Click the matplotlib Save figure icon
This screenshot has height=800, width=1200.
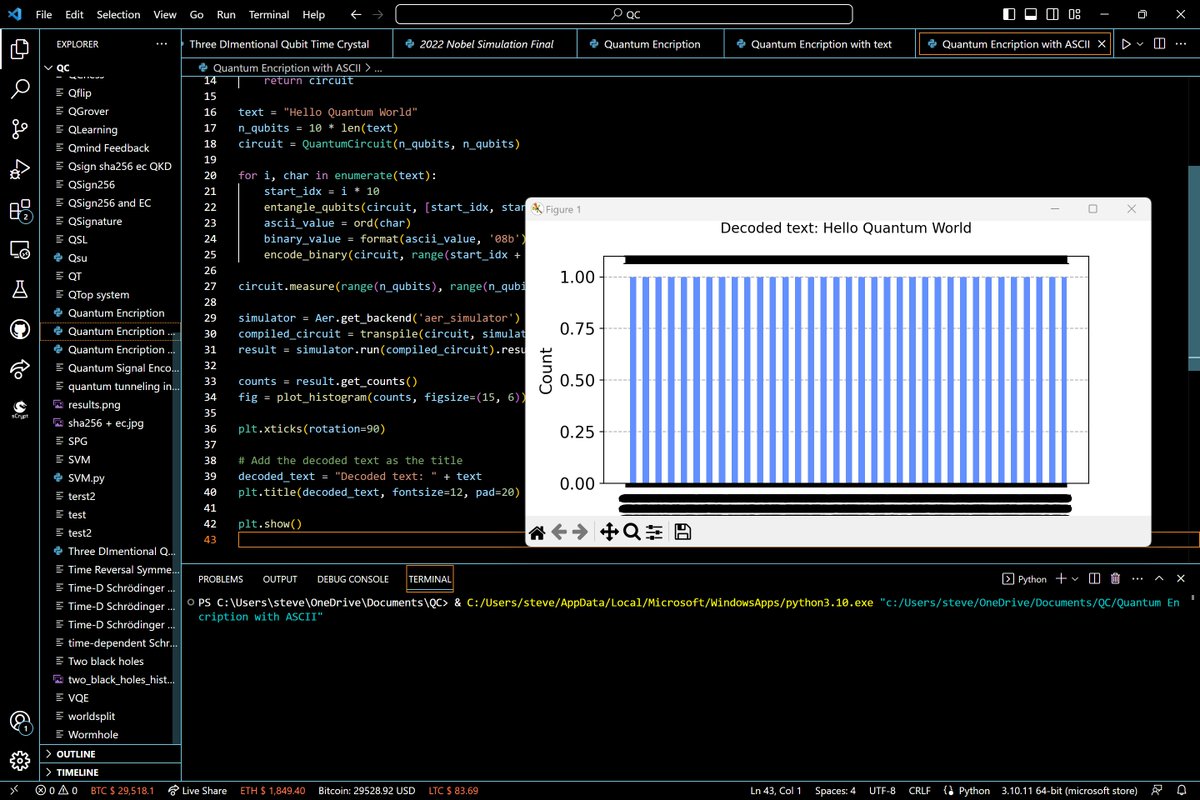[x=683, y=532]
